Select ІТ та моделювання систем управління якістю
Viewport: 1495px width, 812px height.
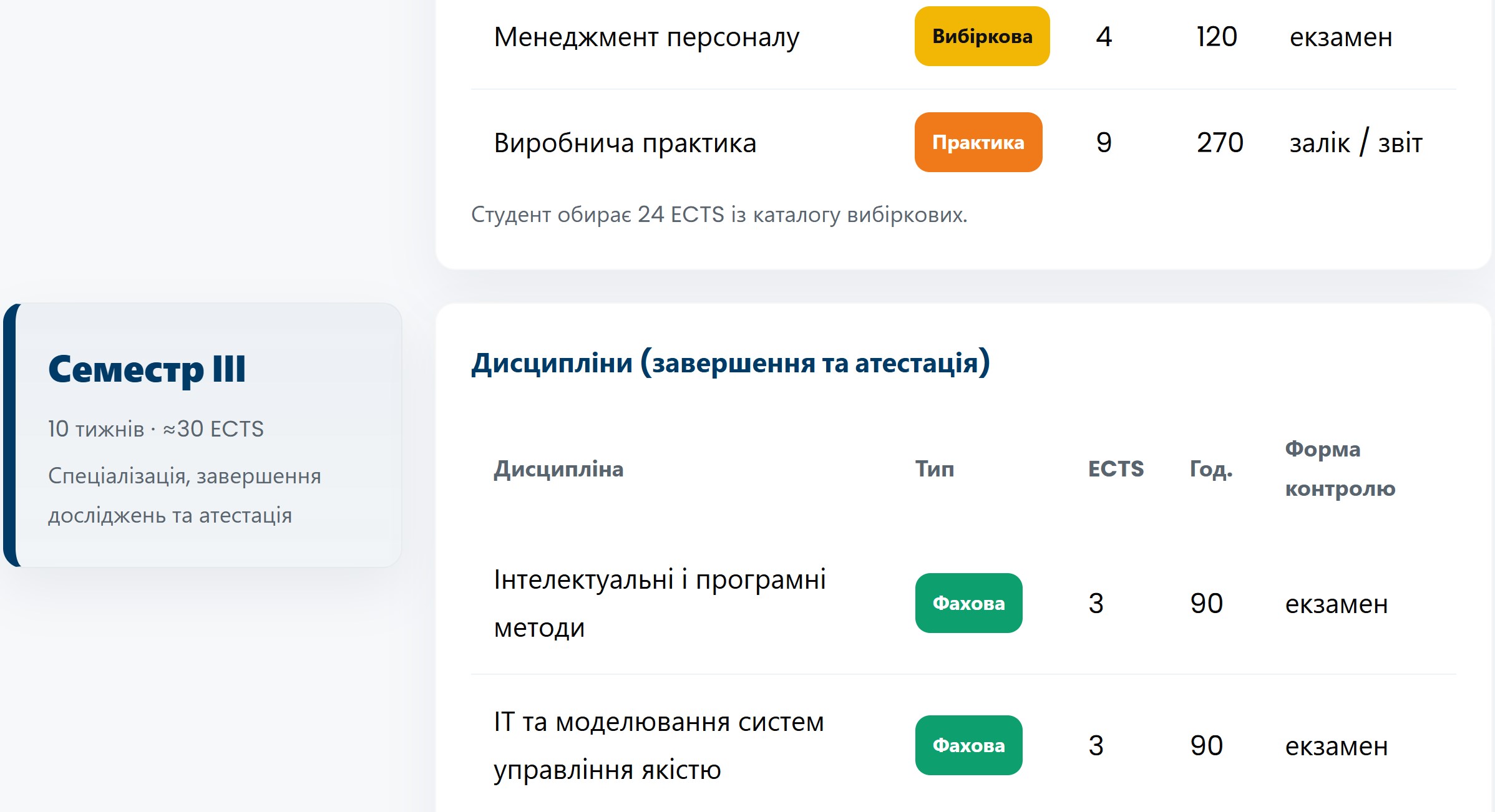coord(659,745)
